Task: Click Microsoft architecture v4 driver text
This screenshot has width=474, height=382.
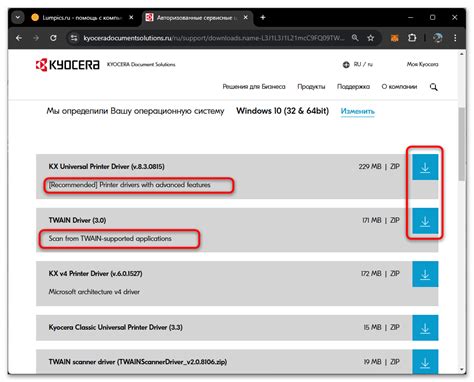Action: (x=94, y=292)
